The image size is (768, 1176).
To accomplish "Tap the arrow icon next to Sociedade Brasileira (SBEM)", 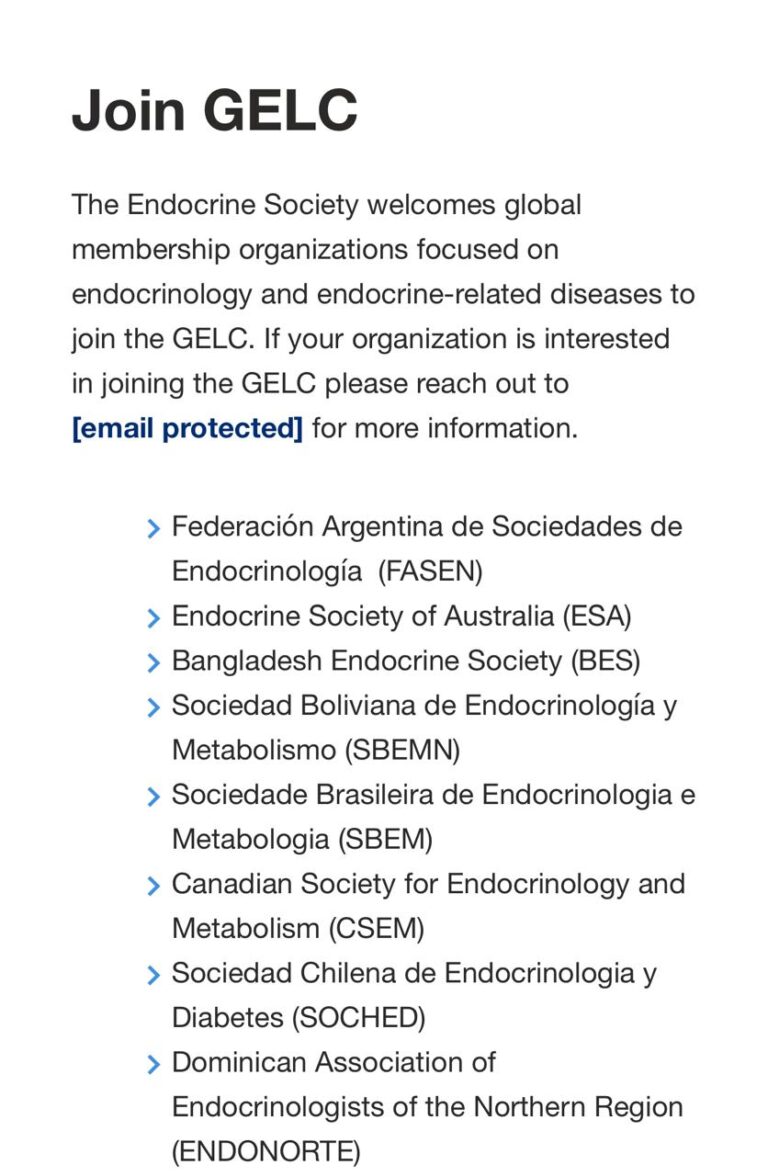I will coord(153,797).
